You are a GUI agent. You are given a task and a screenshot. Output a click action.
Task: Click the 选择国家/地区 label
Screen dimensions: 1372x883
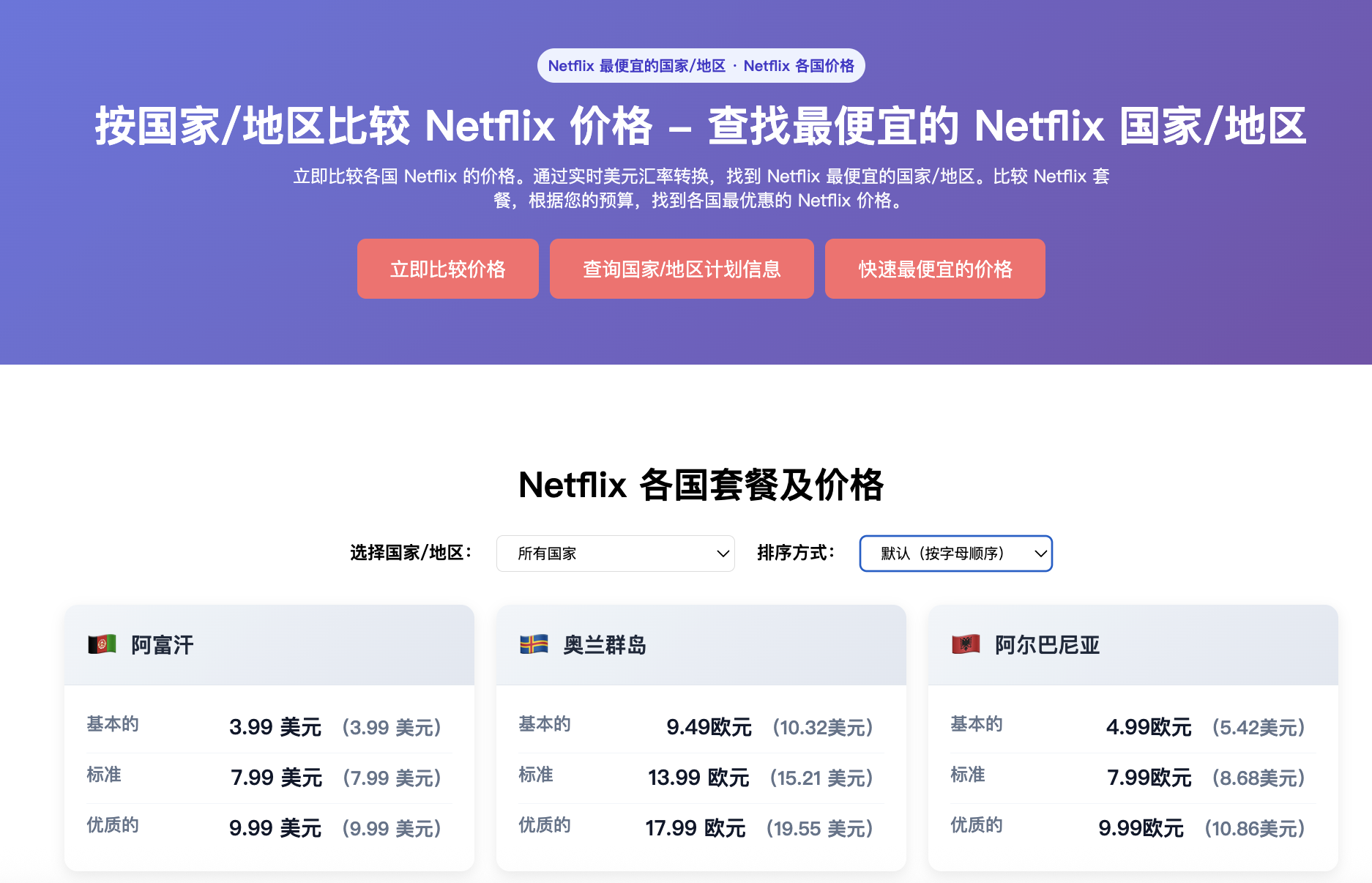[x=410, y=554]
